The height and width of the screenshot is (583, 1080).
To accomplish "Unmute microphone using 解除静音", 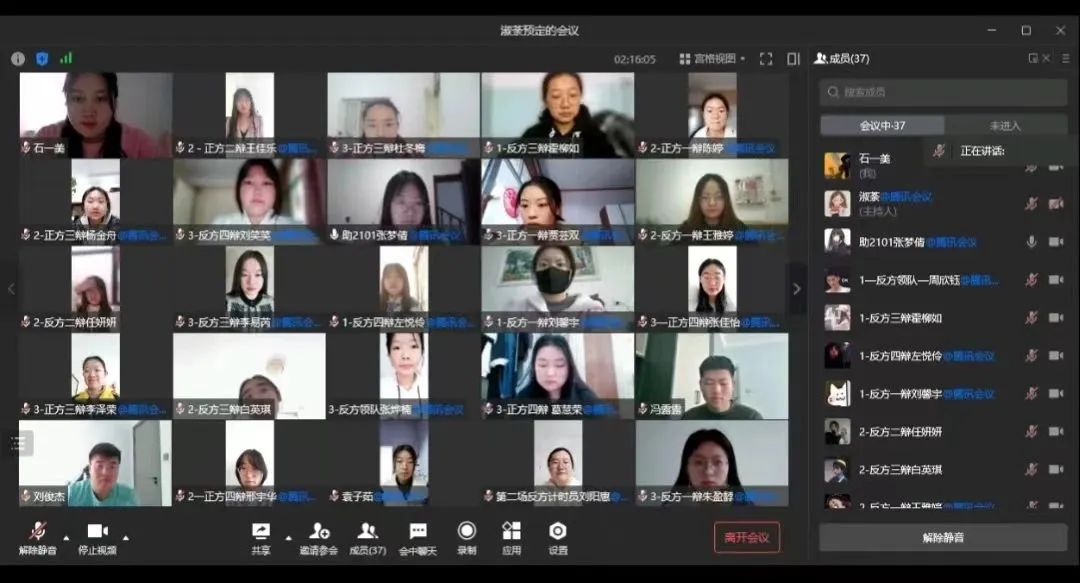I will [38, 532].
